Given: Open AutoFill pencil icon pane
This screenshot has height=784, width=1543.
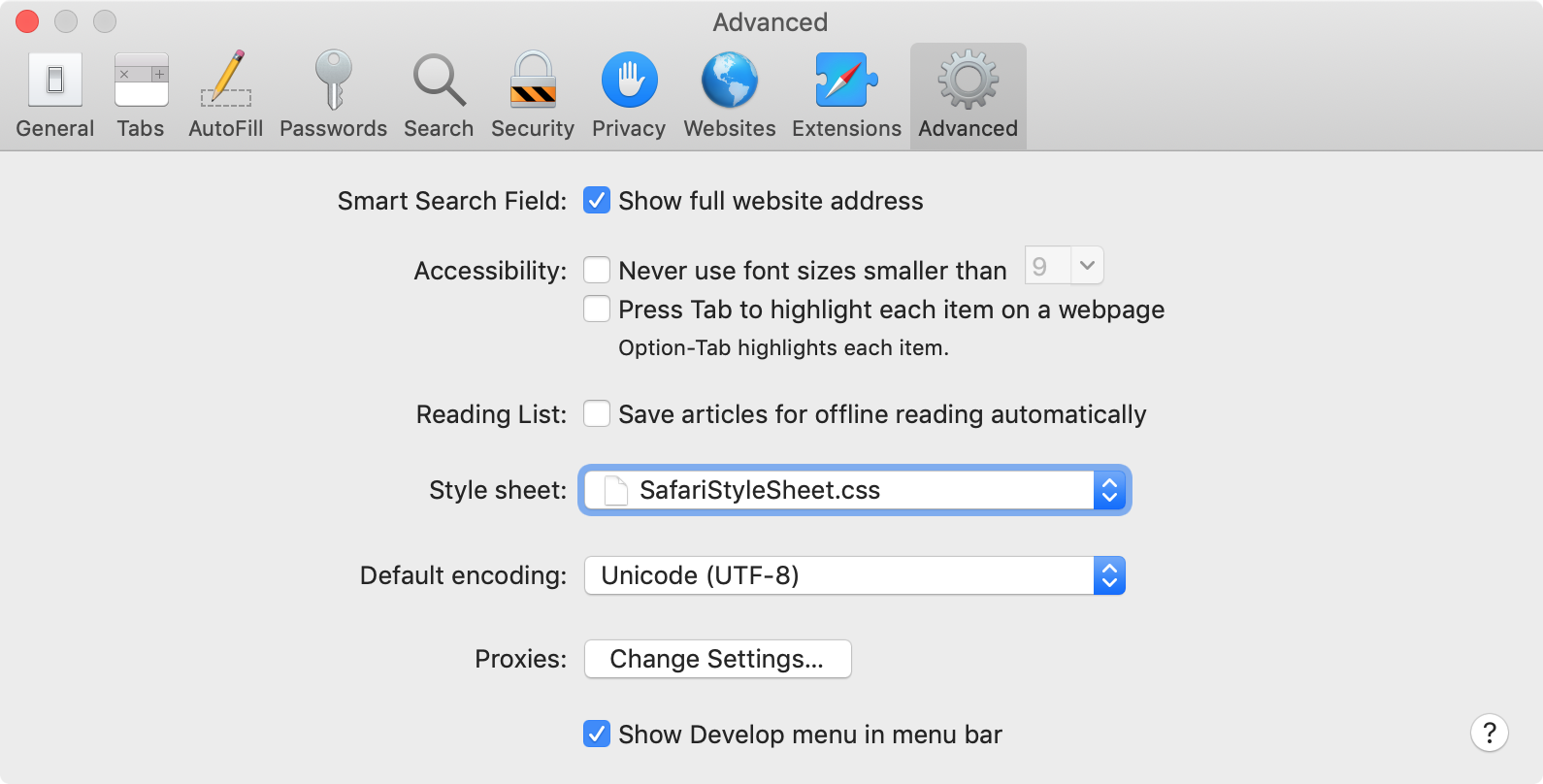Looking at the screenshot, I should coord(225,95).
